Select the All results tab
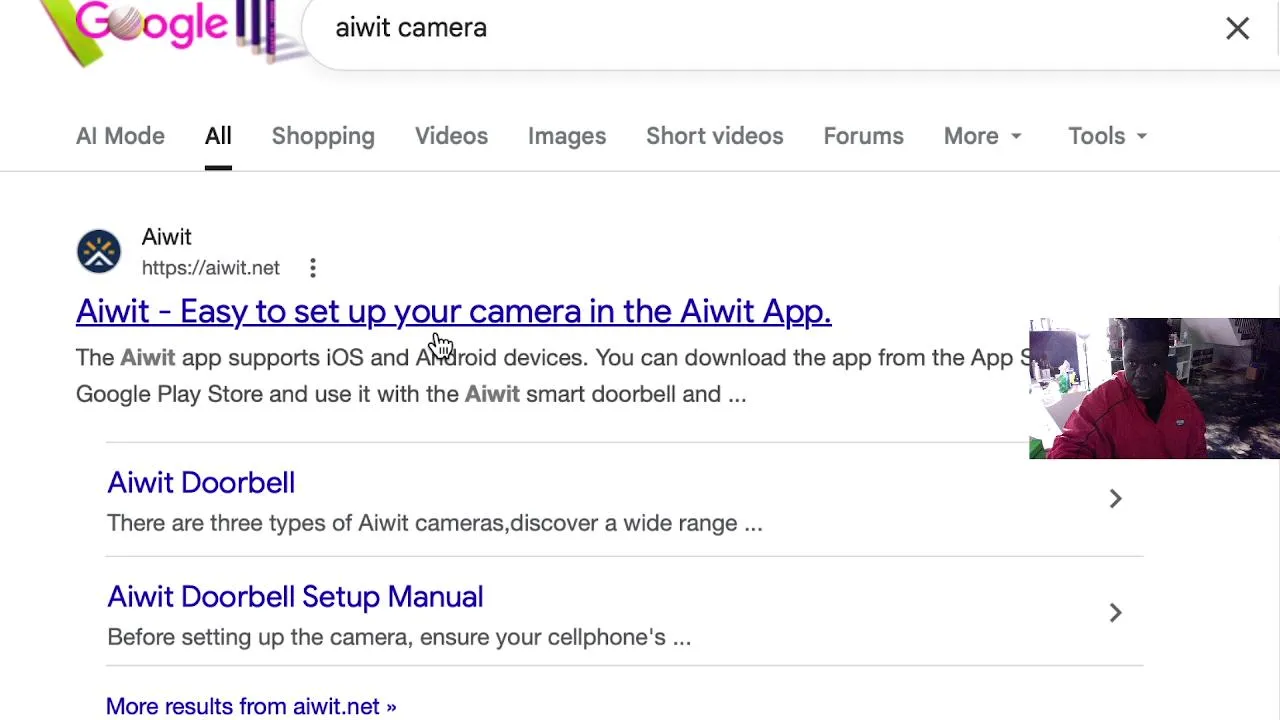 pyautogui.click(x=218, y=136)
